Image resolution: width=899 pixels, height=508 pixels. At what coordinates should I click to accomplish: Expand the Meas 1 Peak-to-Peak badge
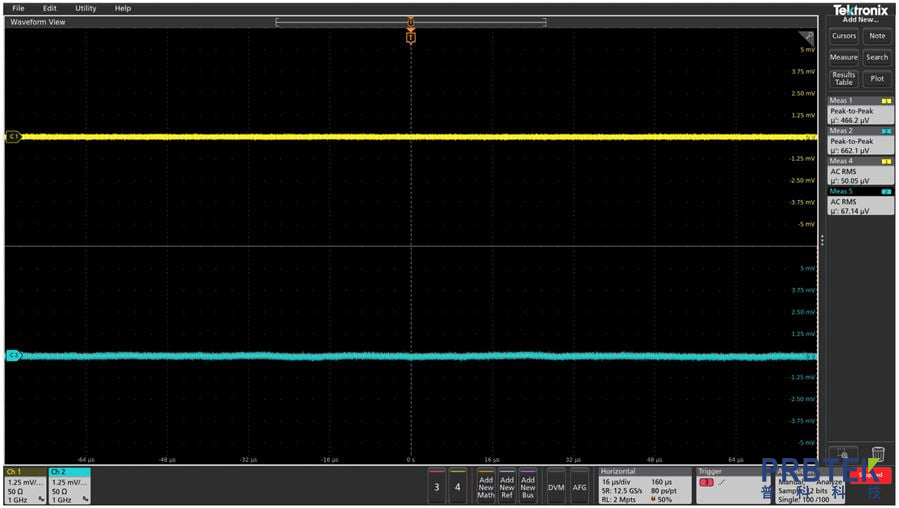click(860, 111)
